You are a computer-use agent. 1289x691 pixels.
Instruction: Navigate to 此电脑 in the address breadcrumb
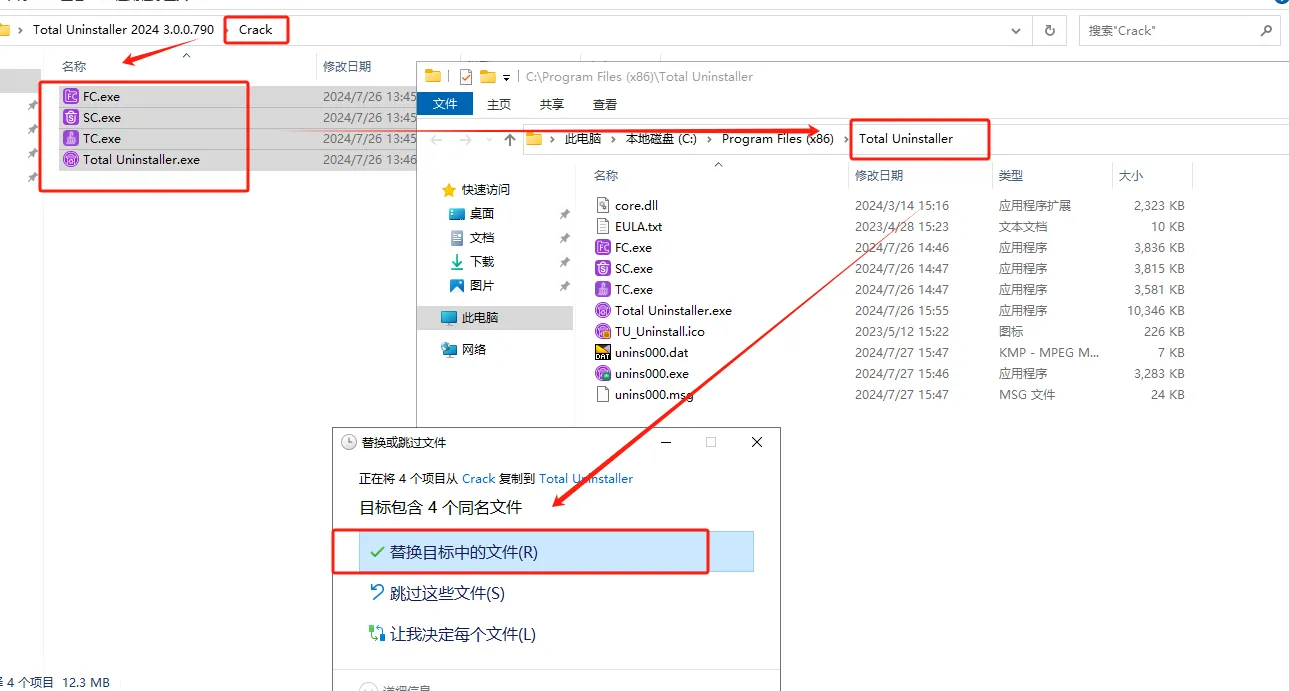coord(583,139)
